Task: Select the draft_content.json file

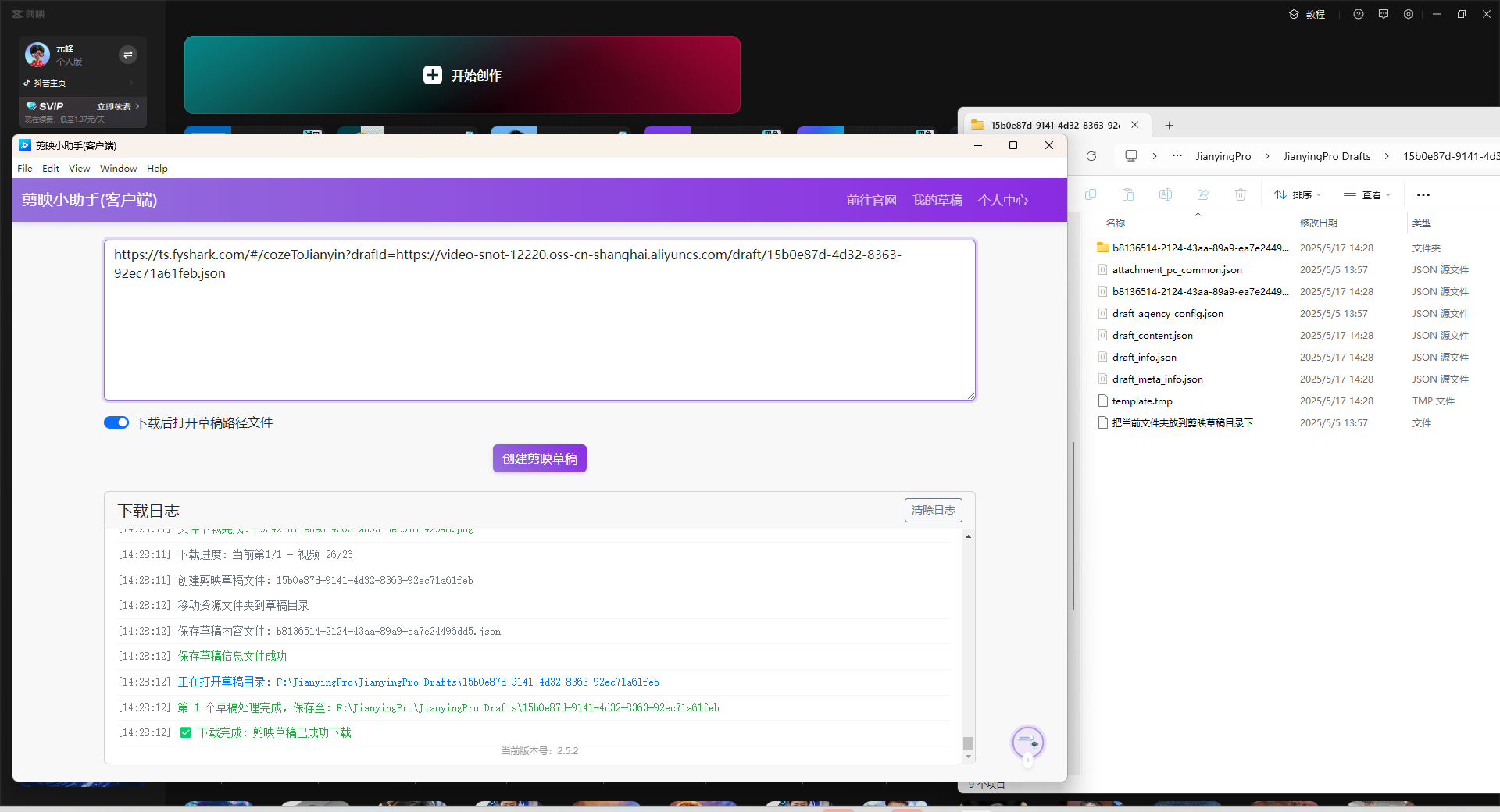Action: 1152,335
